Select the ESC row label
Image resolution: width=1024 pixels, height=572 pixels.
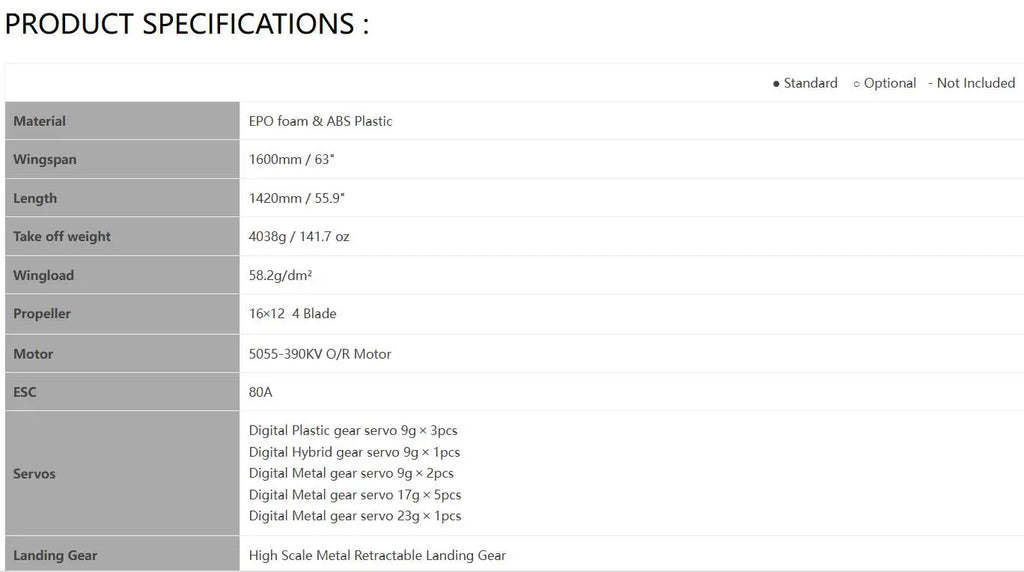tap(25, 392)
